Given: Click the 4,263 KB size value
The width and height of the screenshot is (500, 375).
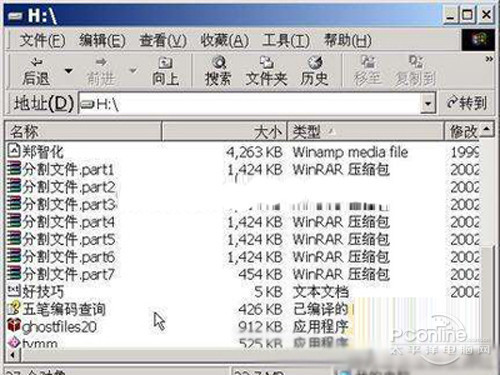Looking at the screenshot, I should [x=254, y=152].
